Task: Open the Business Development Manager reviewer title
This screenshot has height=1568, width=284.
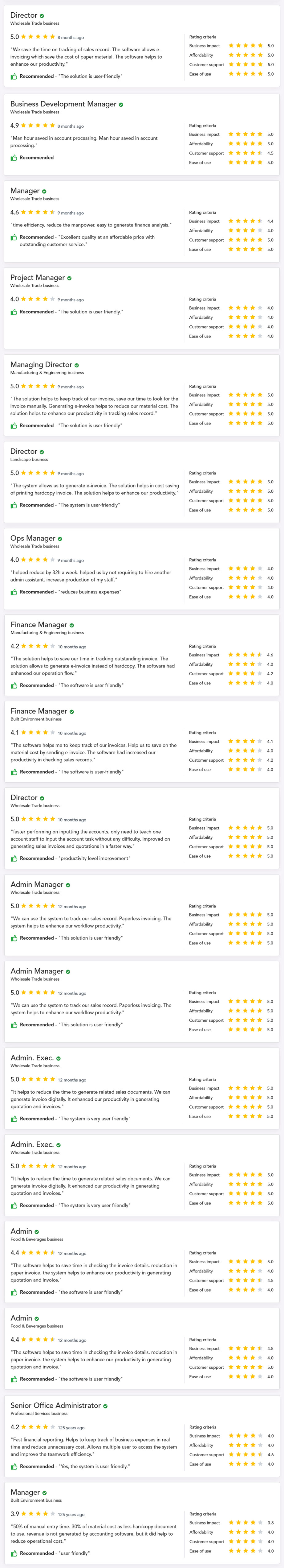Action: tap(63, 104)
